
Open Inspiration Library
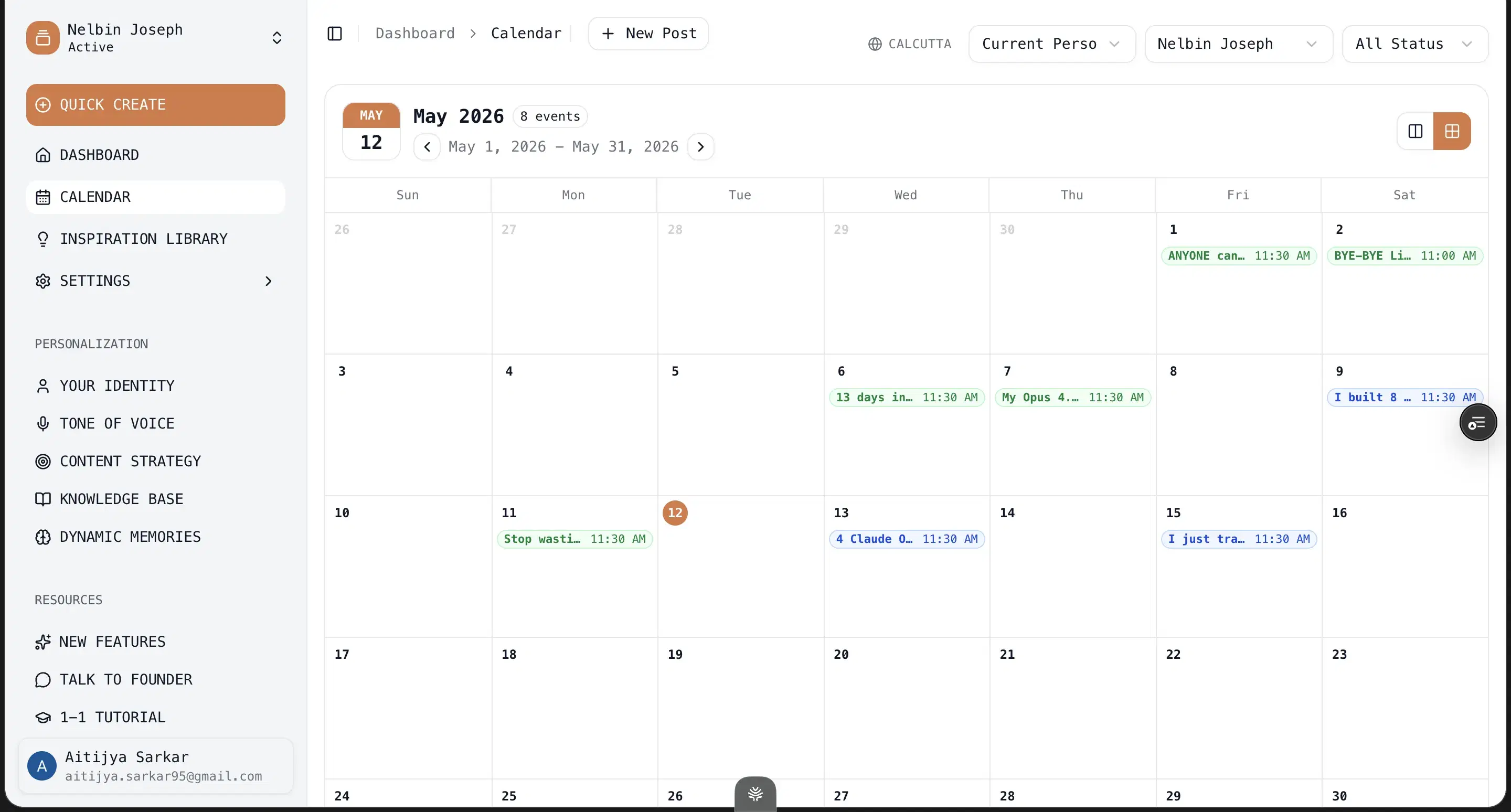[155, 239]
